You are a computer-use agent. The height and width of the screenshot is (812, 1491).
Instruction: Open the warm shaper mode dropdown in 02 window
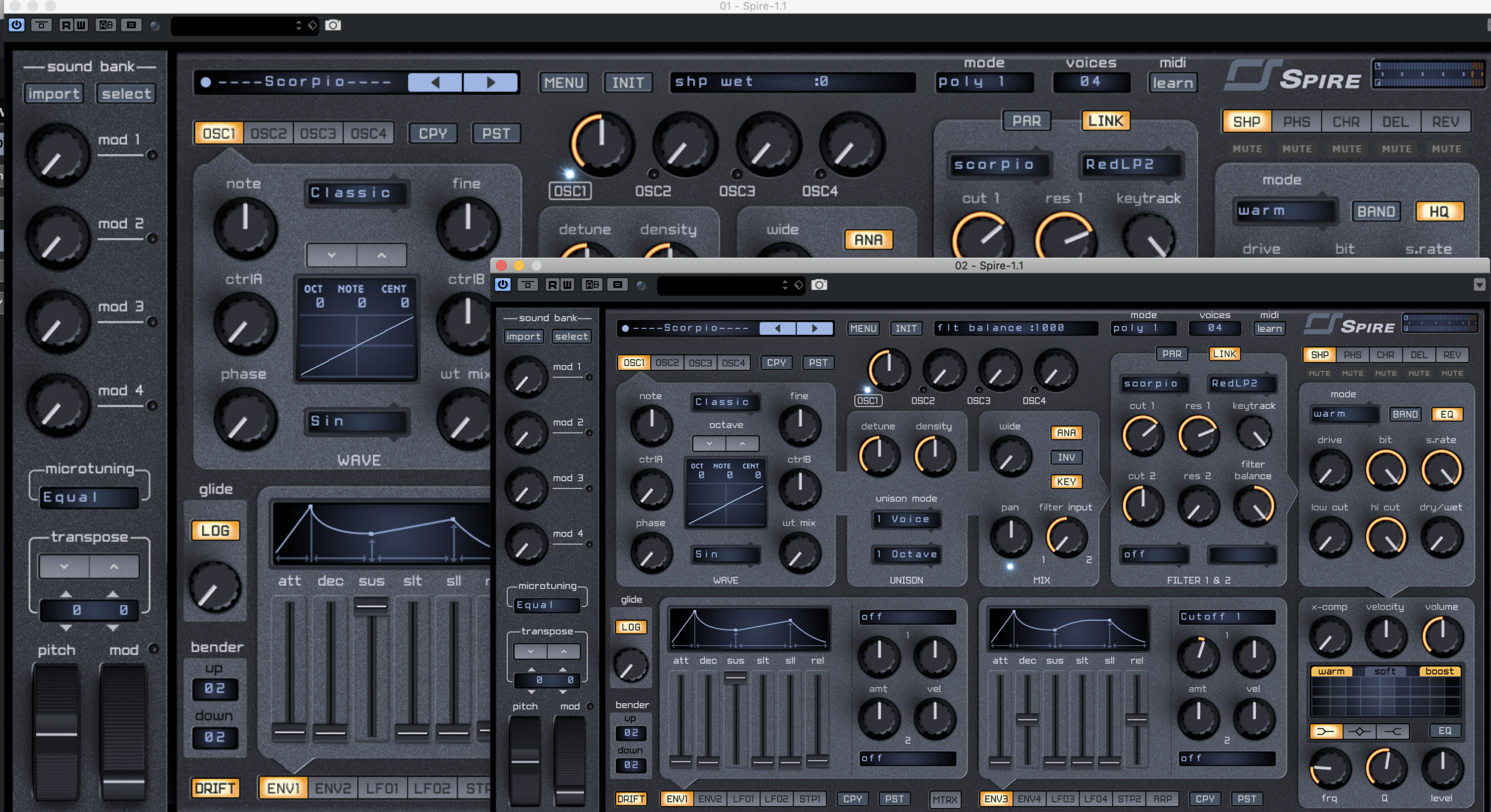pos(1344,414)
